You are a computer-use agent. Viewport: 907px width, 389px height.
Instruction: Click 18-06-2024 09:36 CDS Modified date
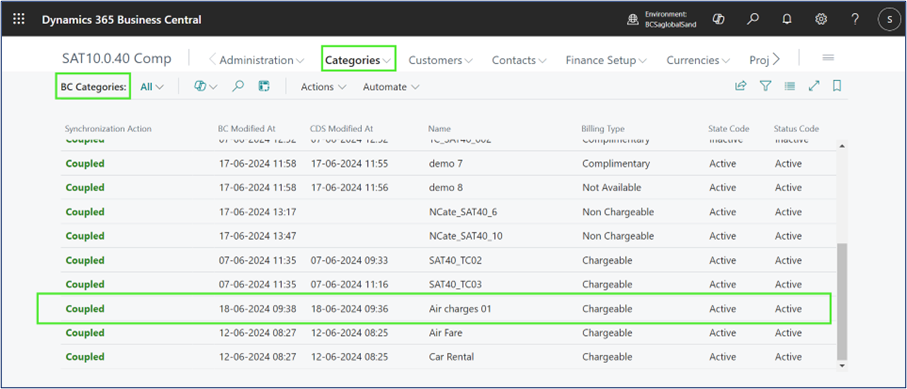[349, 309]
